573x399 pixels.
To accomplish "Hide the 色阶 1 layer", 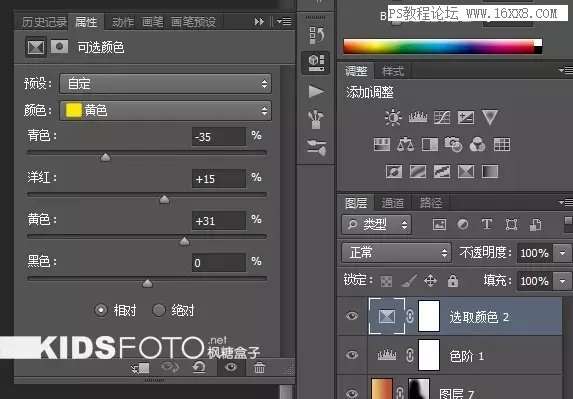I will [x=352, y=355].
